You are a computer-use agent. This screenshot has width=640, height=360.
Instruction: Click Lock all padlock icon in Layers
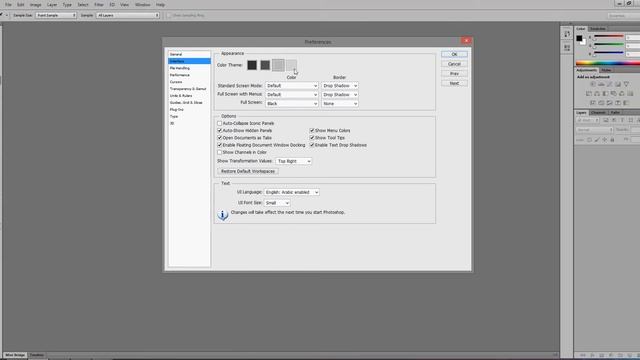pos(612,140)
